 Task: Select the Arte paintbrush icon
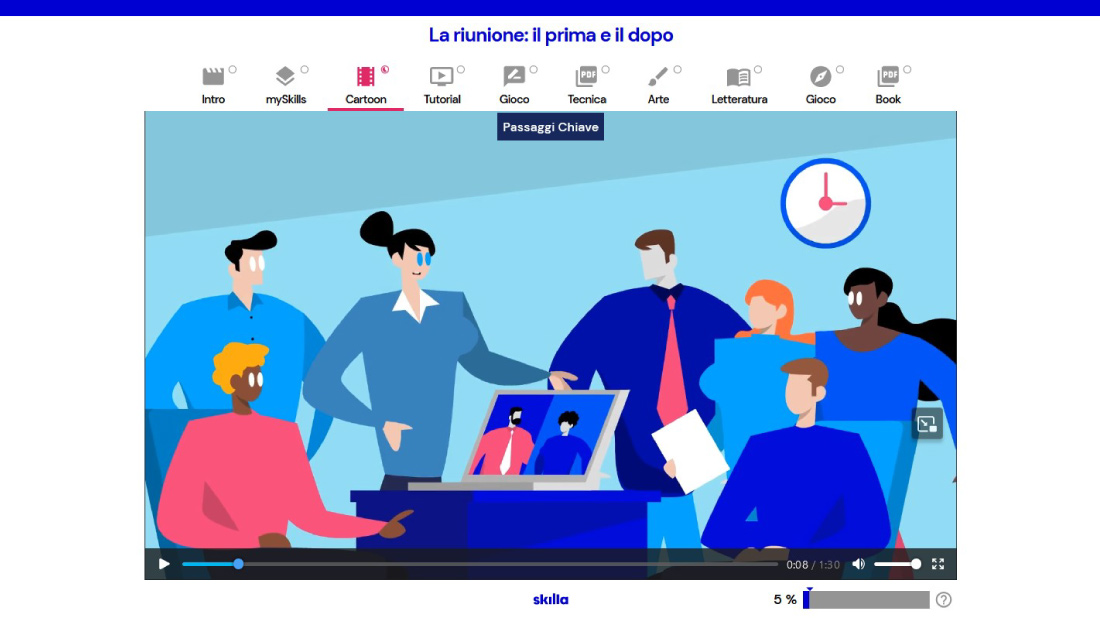(658, 77)
